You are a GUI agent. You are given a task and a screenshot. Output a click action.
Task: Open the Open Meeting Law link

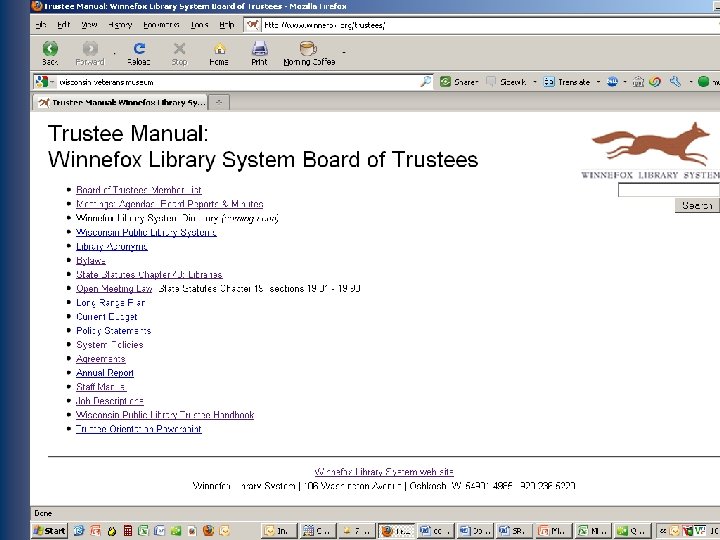click(114, 288)
